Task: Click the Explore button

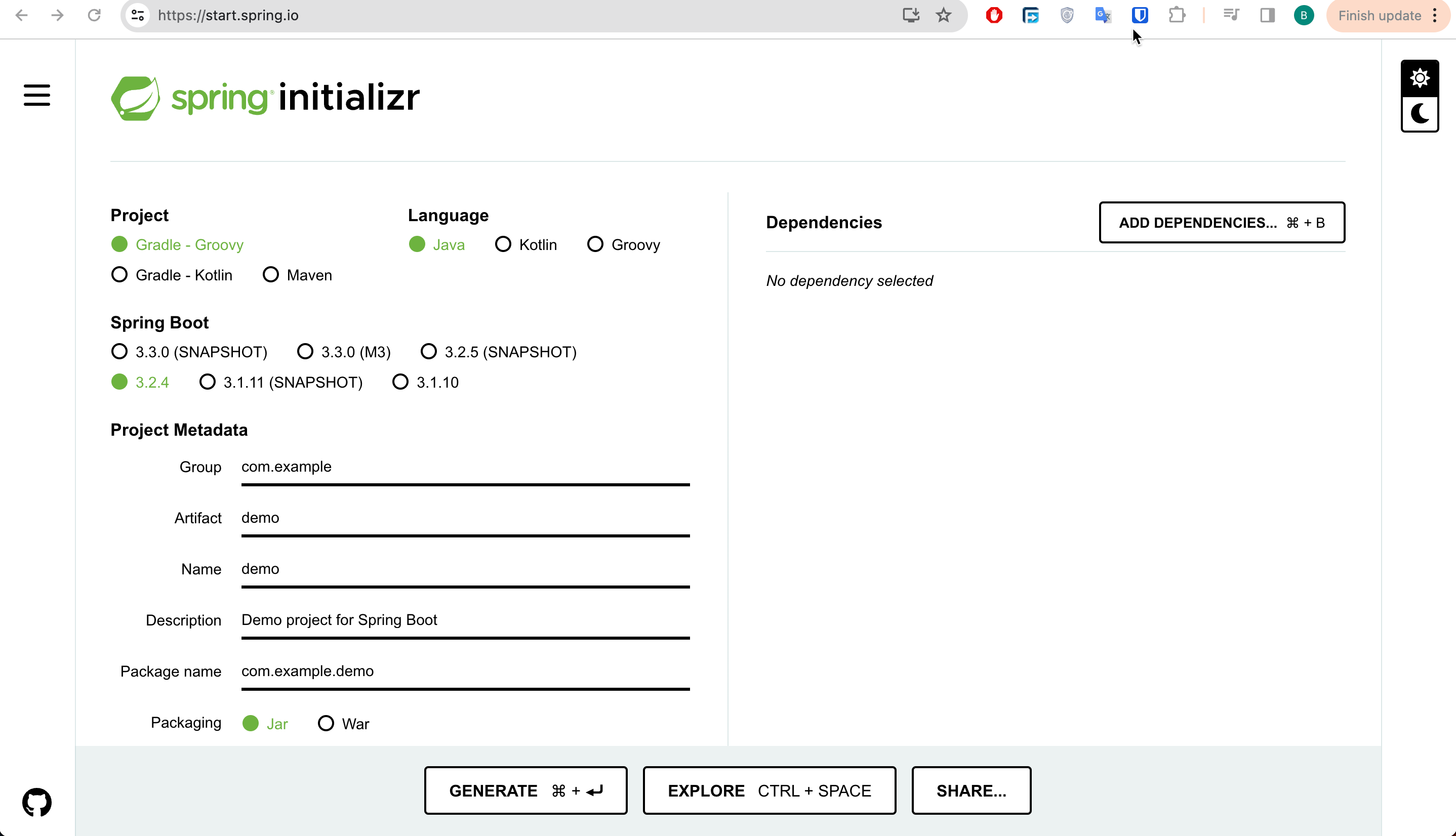Action: [769, 790]
